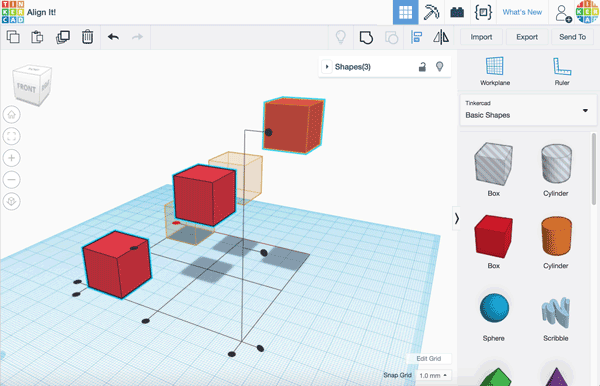The width and height of the screenshot is (600, 386).
Task: Click the Ungroup shapes icon
Action: pyautogui.click(x=391, y=37)
